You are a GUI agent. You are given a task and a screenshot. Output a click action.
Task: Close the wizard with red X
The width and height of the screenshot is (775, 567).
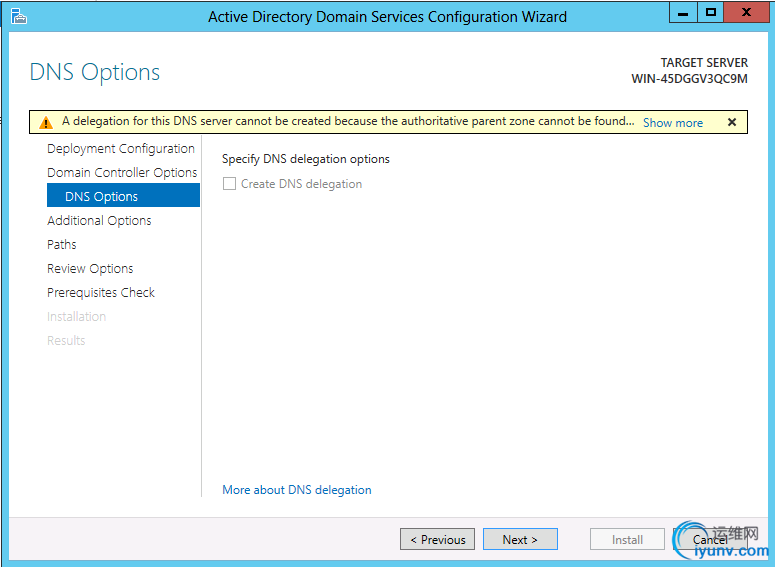tap(746, 13)
